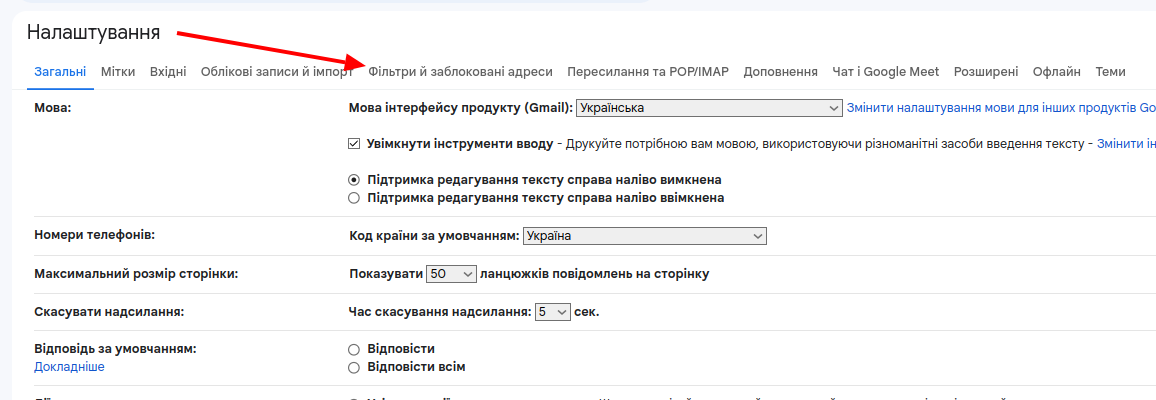
Task: Open the Мітки settings tab
Action: tap(118, 72)
